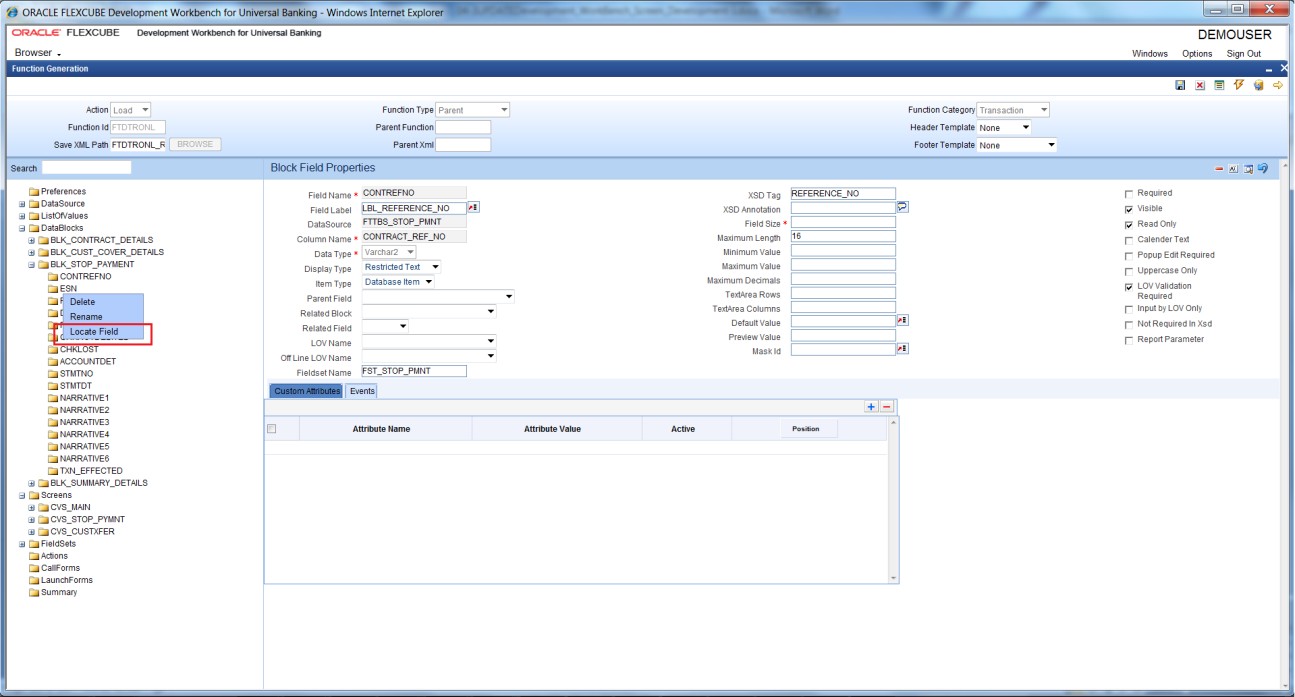Click the database refresh icon in the top toolbar
The height and width of the screenshot is (697, 1295).
[1258, 86]
